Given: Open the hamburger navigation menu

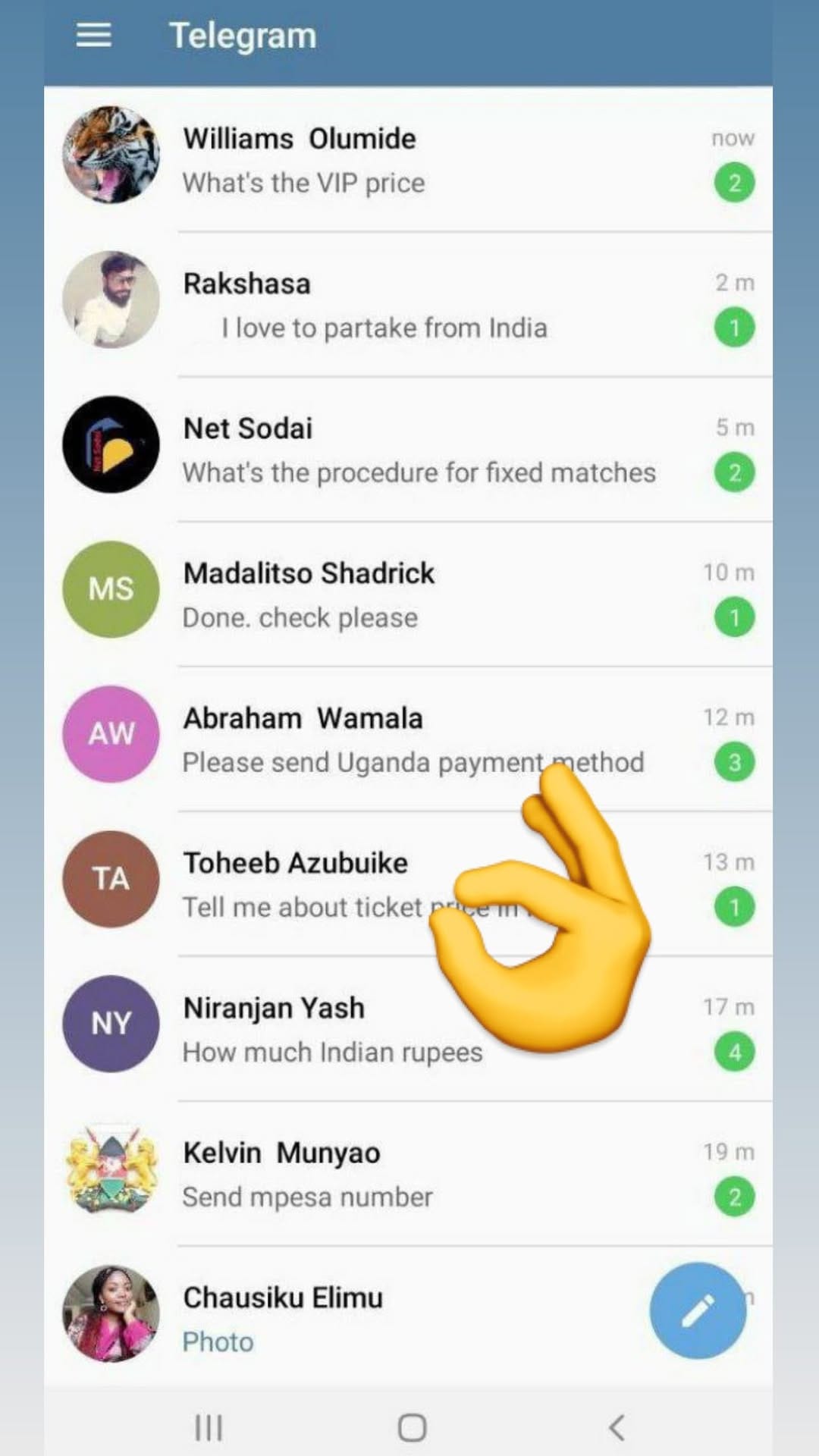Looking at the screenshot, I should coord(94,35).
